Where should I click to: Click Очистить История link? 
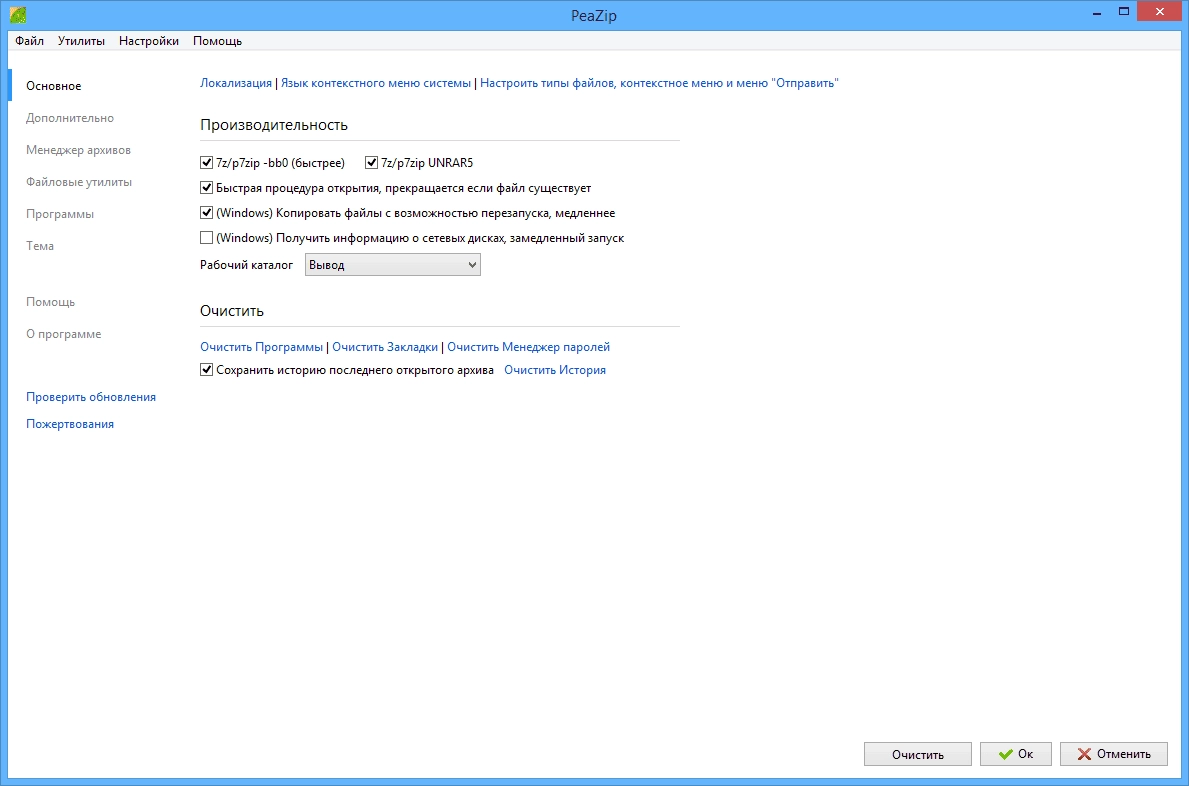pyautogui.click(x=555, y=370)
